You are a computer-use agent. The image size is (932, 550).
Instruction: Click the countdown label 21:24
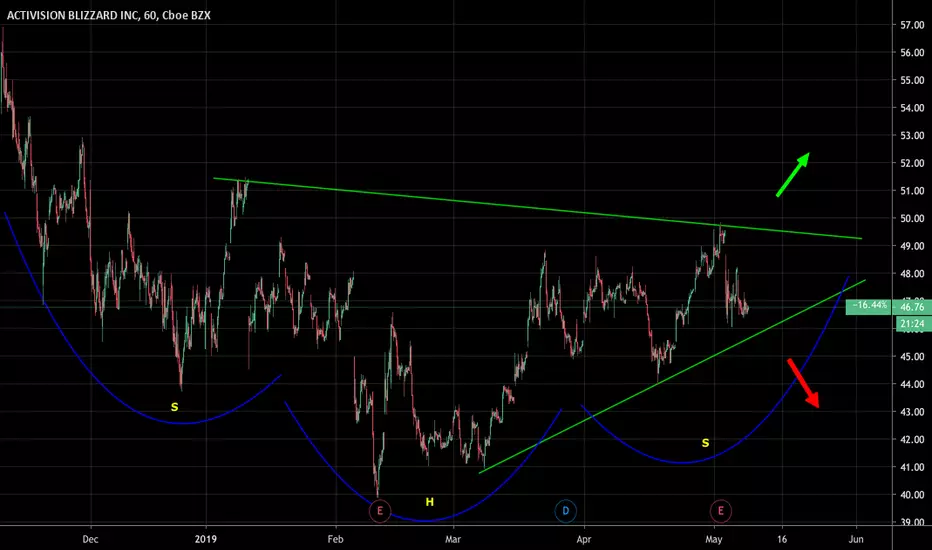pos(912,323)
